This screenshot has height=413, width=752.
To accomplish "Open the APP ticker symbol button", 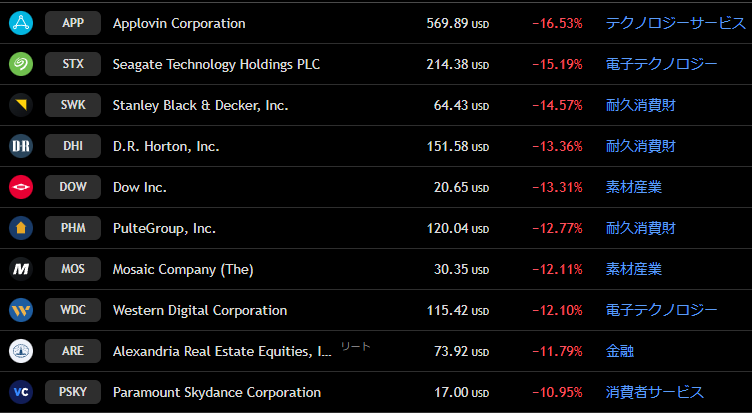I will [73, 23].
